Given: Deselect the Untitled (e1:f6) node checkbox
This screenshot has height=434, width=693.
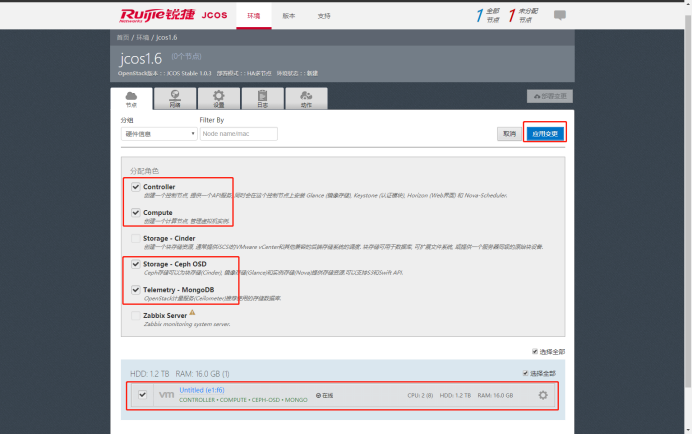Looking at the screenshot, I should click(x=142, y=395).
